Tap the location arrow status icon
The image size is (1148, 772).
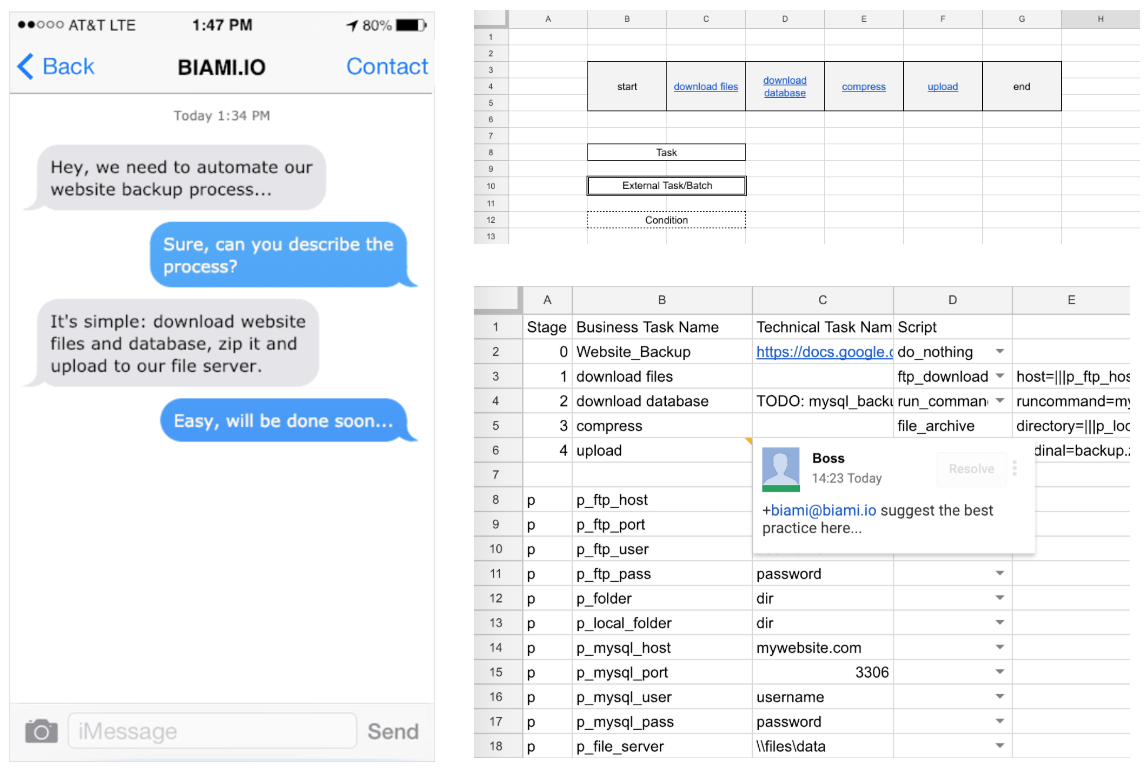pyautogui.click(x=352, y=25)
